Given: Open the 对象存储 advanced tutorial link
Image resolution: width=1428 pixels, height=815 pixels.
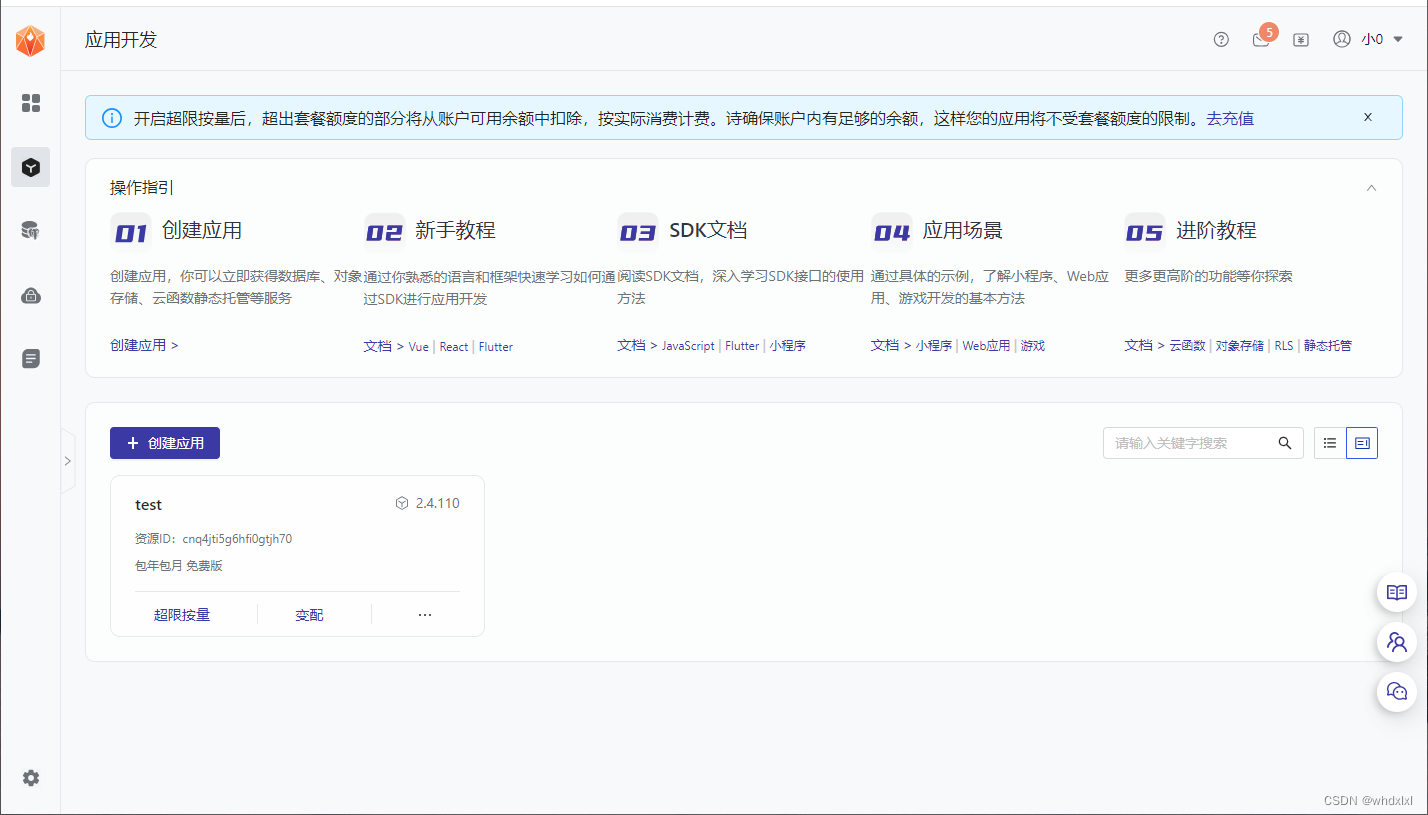Looking at the screenshot, I should point(1240,346).
